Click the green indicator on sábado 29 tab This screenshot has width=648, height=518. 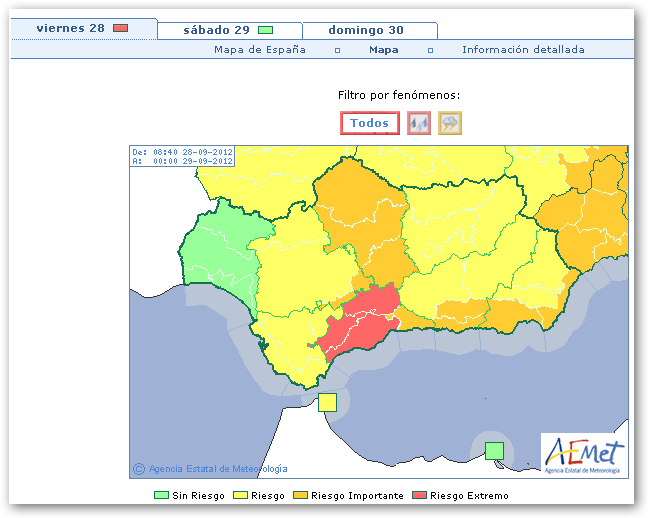pos(265,30)
